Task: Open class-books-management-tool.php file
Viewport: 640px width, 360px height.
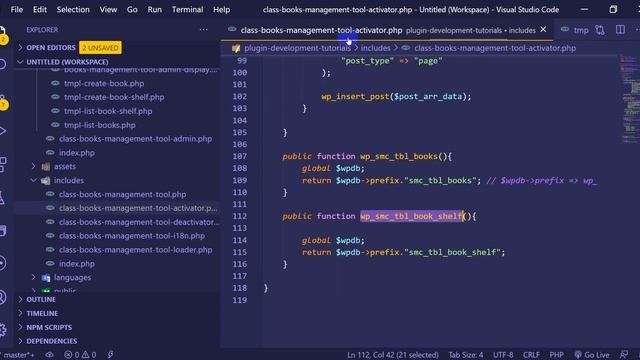Action: (122, 194)
